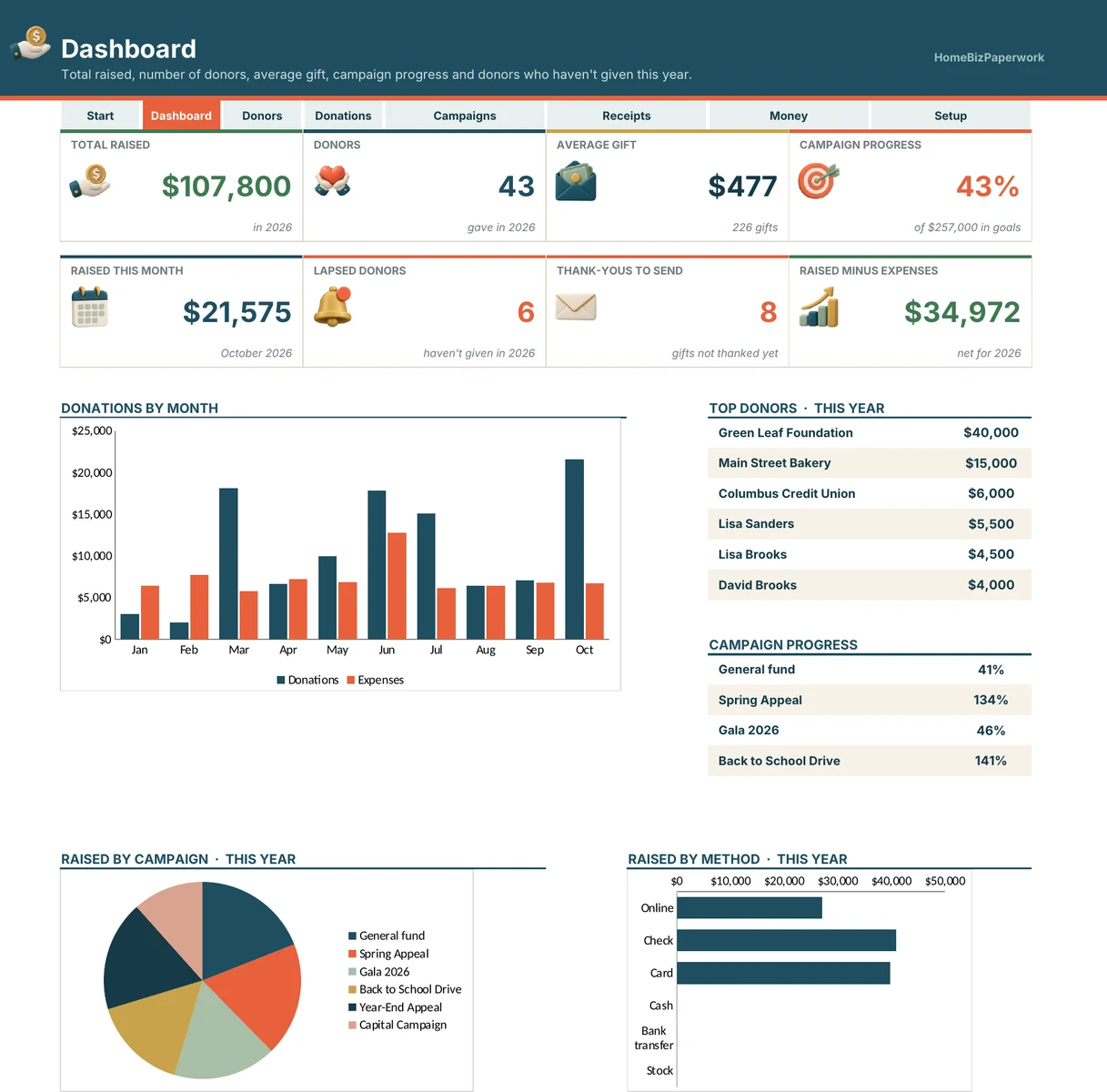The height and width of the screenshot is (1092, 1107).
Task: Click the Back to School Drive legend swatch
Action: (352, 989)
